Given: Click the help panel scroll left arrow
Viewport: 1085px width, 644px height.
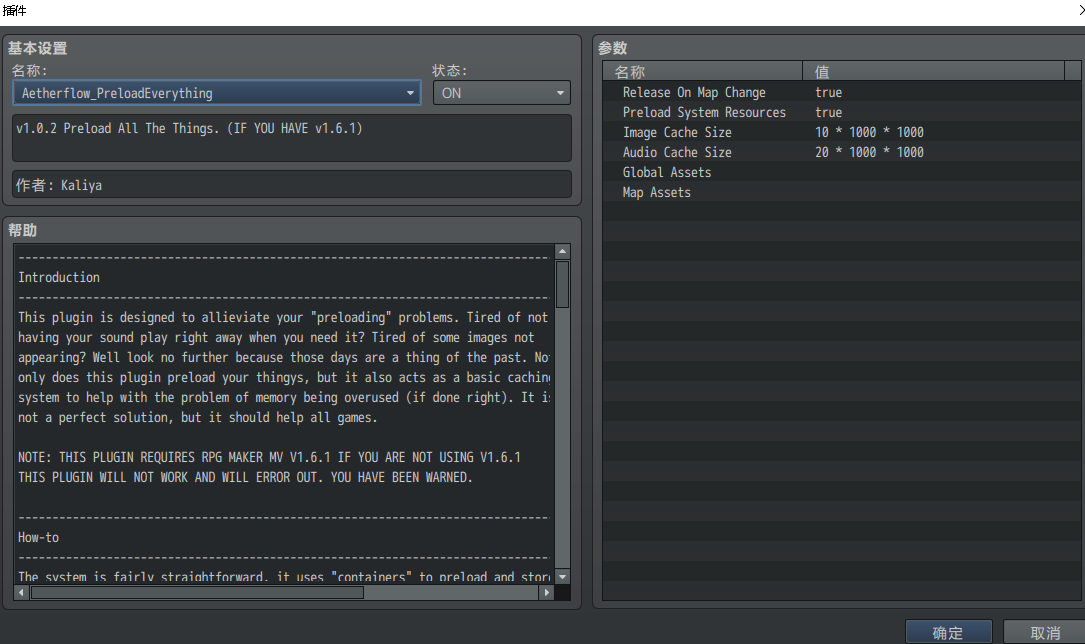Looking at the screenshot, I should point(21,592).
